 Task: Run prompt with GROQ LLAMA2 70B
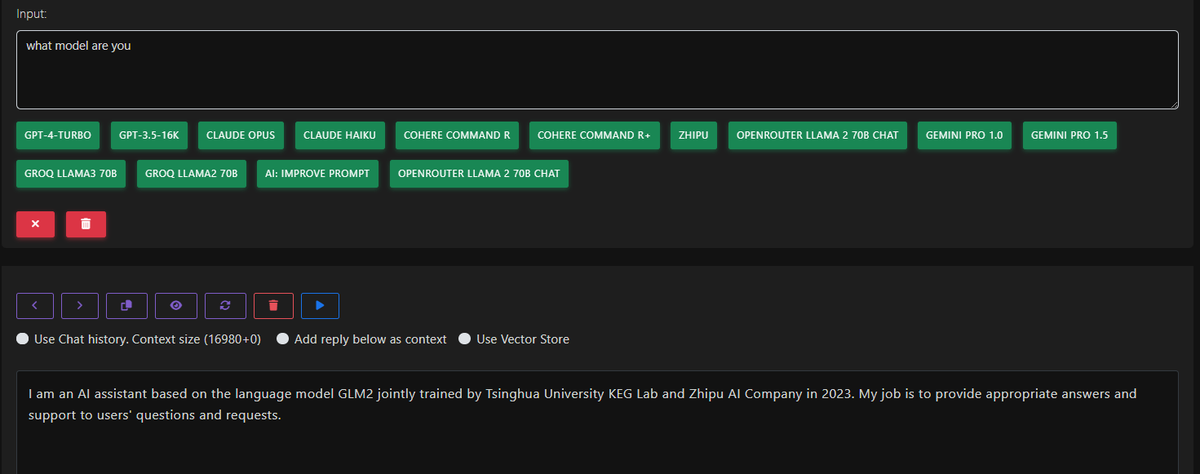(192, 174)
